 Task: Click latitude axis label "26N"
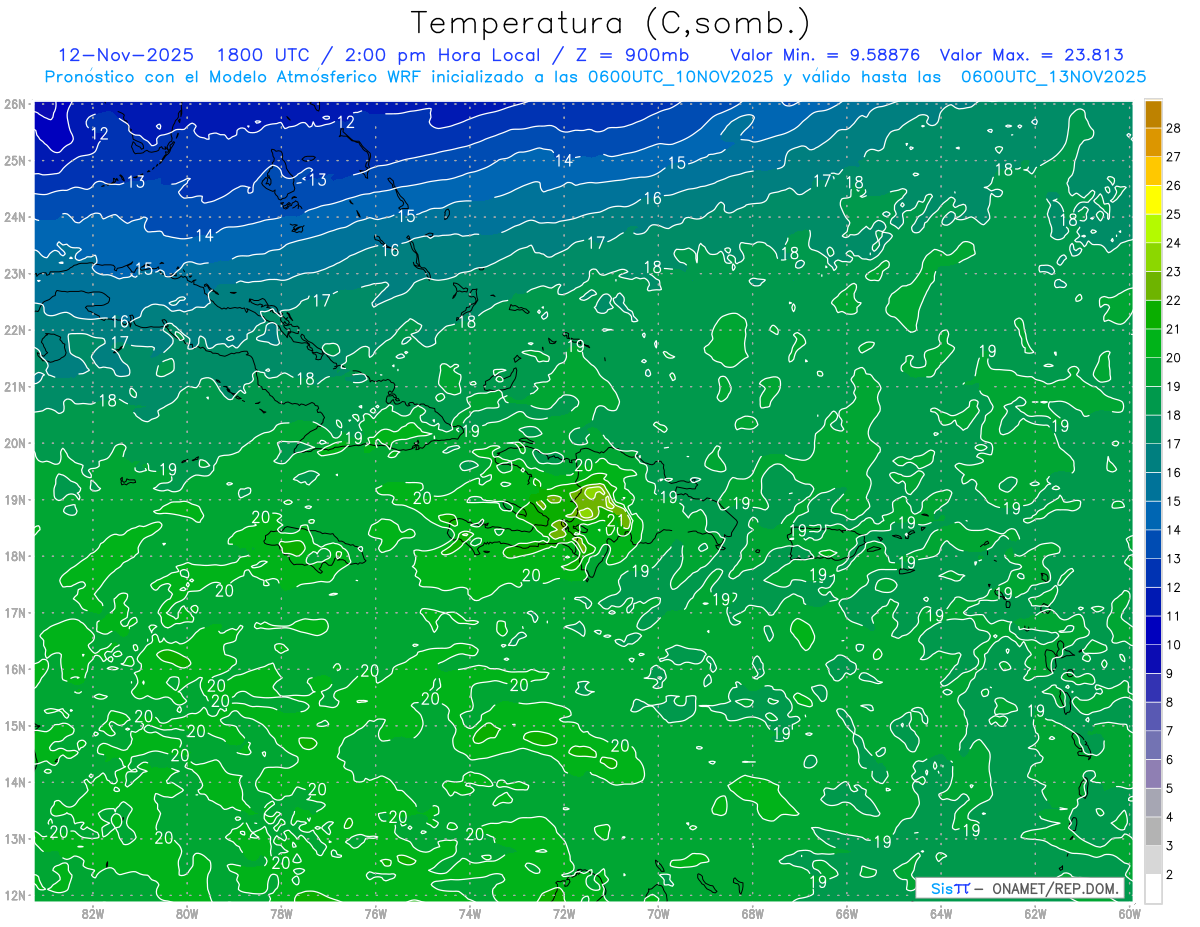click(15, 104)
